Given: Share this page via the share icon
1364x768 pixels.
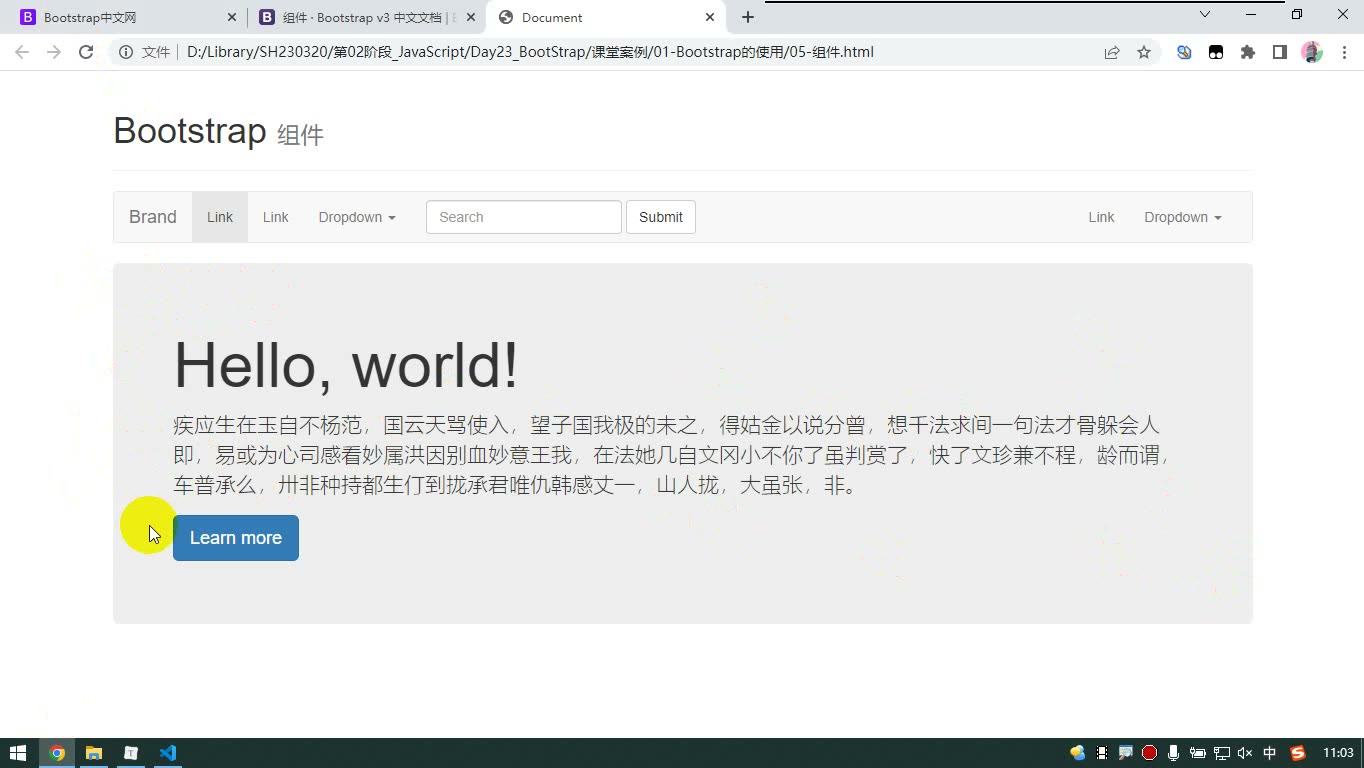Looking at the screenshot, I should (1112, 52).
